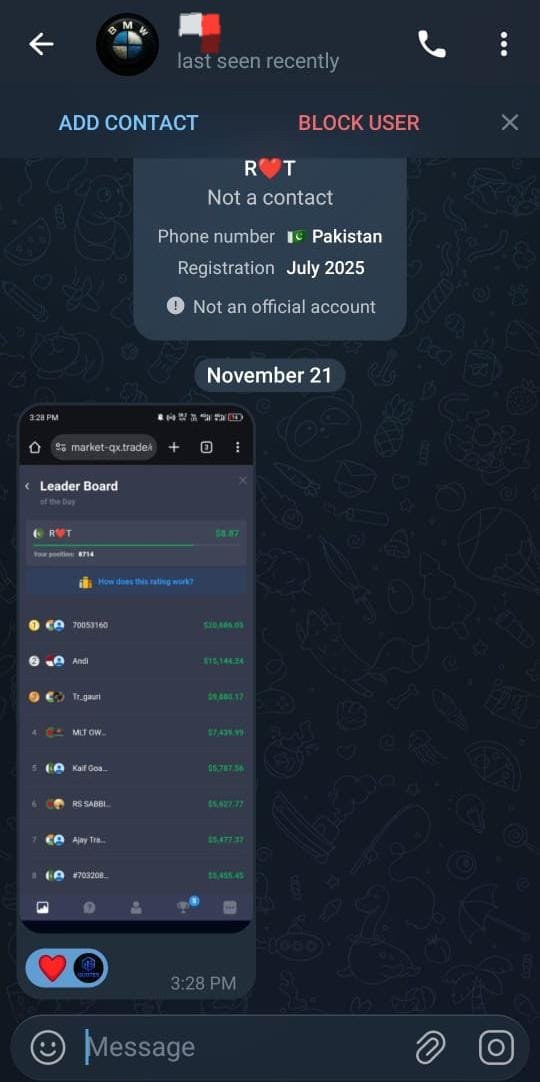
Task: Tap the Add Contact button
Action: (x=128, y=123)
